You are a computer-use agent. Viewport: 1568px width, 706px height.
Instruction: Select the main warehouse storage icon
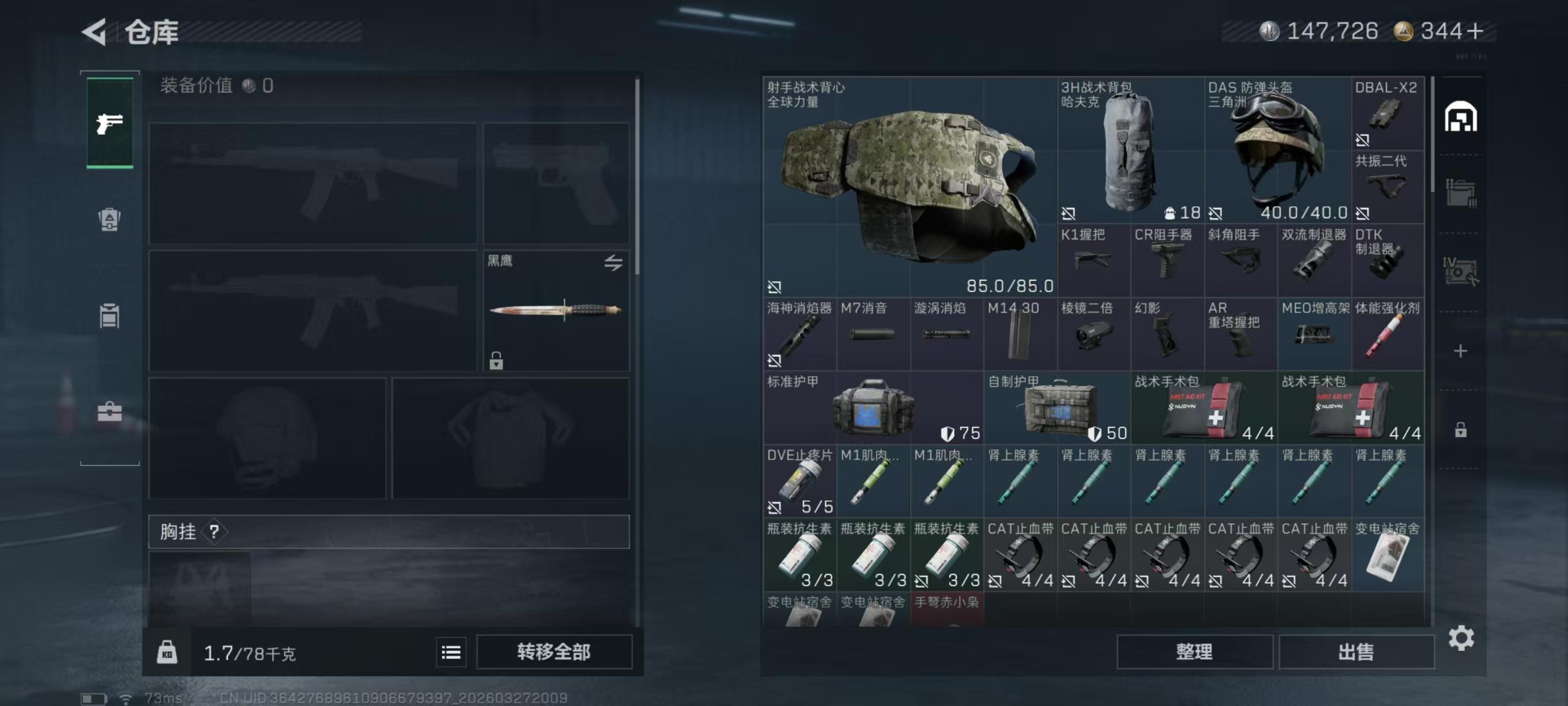[1461, 116]
